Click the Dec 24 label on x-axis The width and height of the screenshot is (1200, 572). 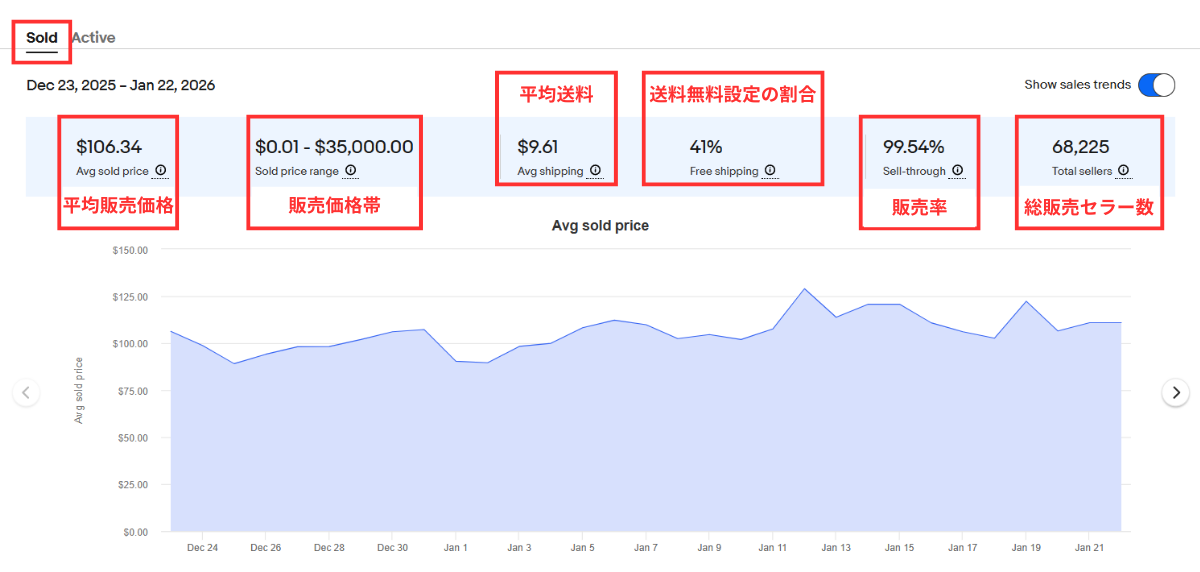pos(202,548)
